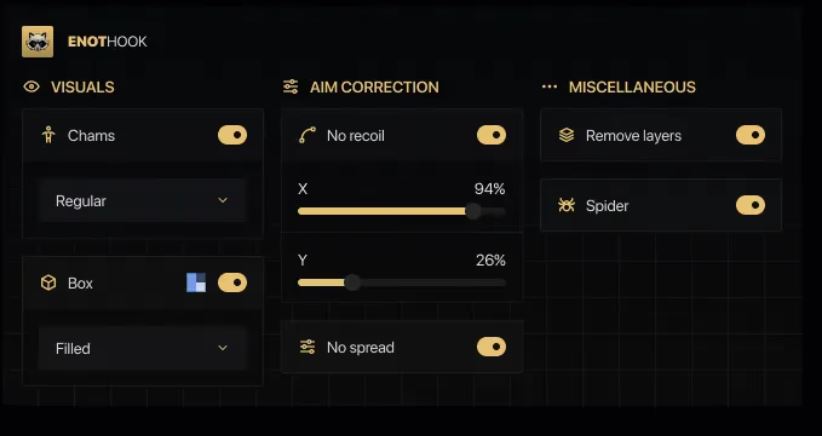822x436 pixels.
Task: Open the Regular chams style dropdown
Action: coord(142,201)
